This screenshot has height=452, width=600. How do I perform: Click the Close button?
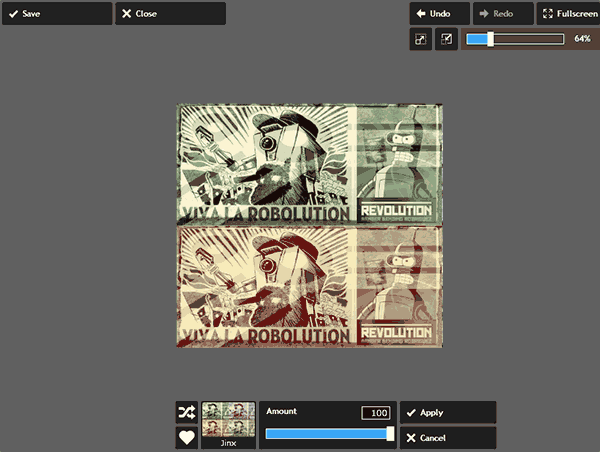coord(170,14)
